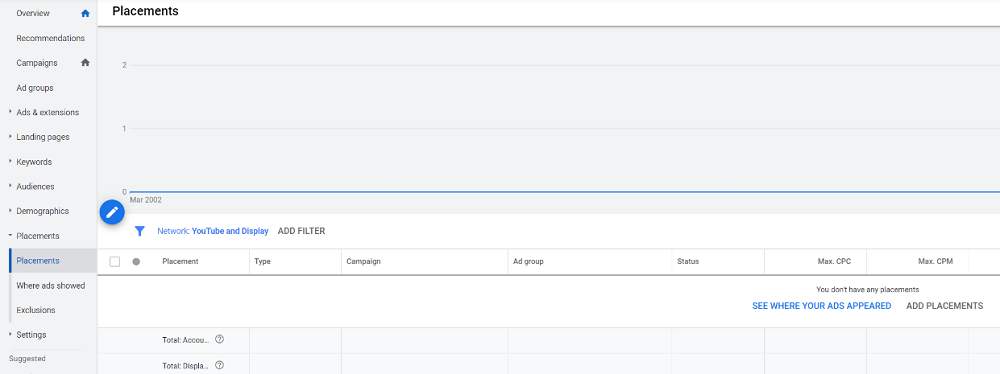Tick the select-all checkbox in table header
Viewport: 1000px width, 374px height.
tap(115, 262)
